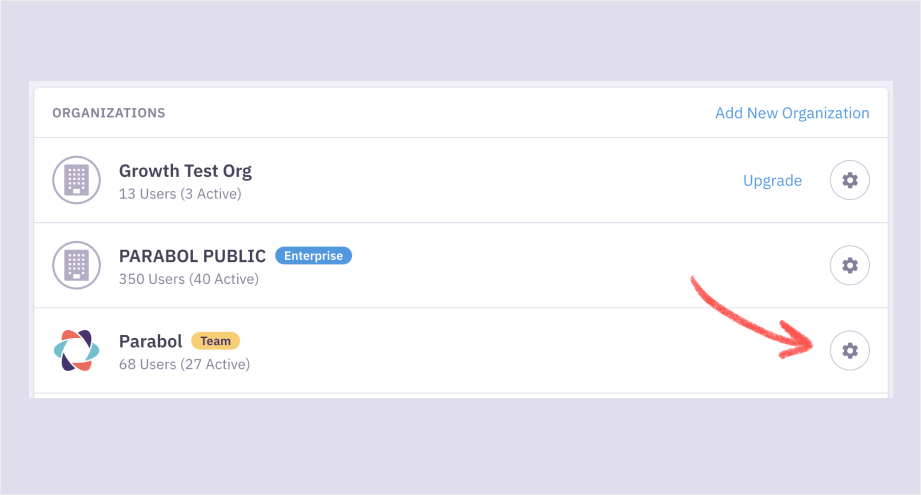The height and width of the screenshot is (495, 921).
Task: Click the empty row below Parabol
Action: pos(460,396)
